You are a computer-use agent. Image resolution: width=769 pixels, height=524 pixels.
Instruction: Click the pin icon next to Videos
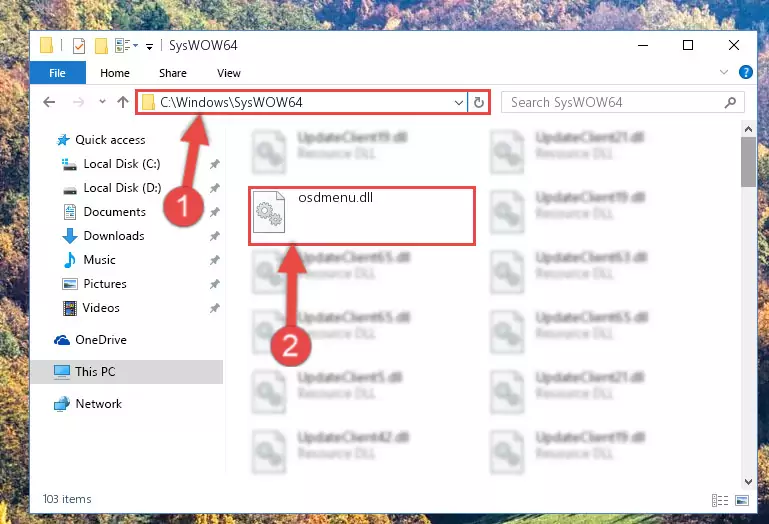(214, 308)
